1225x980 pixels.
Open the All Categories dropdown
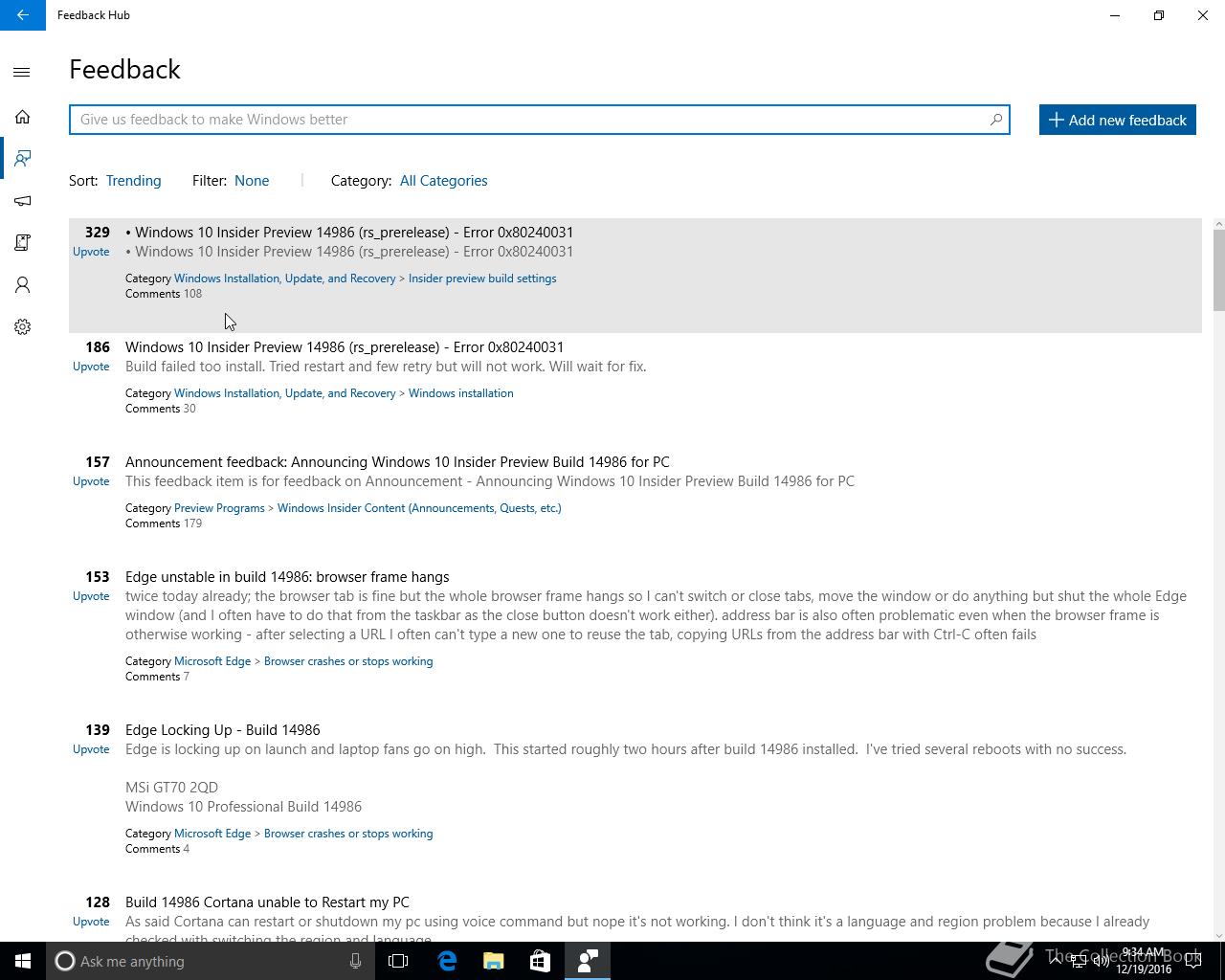pos(443,181)
